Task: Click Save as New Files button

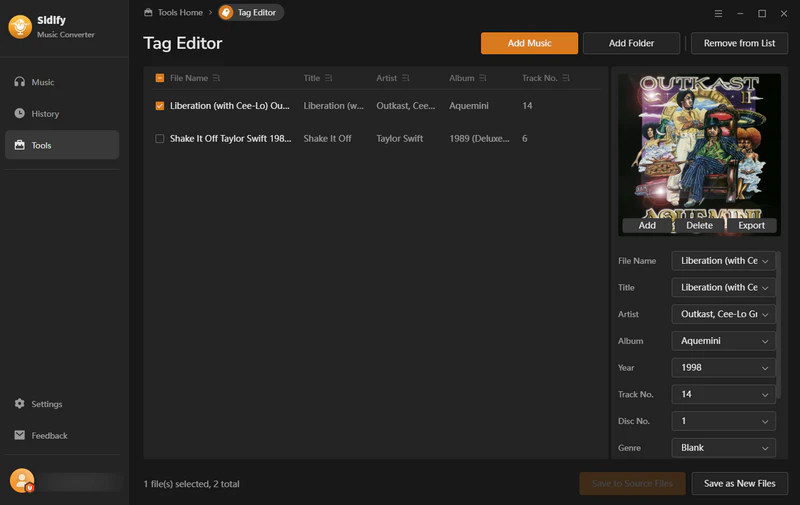Action: pos(739,483)
